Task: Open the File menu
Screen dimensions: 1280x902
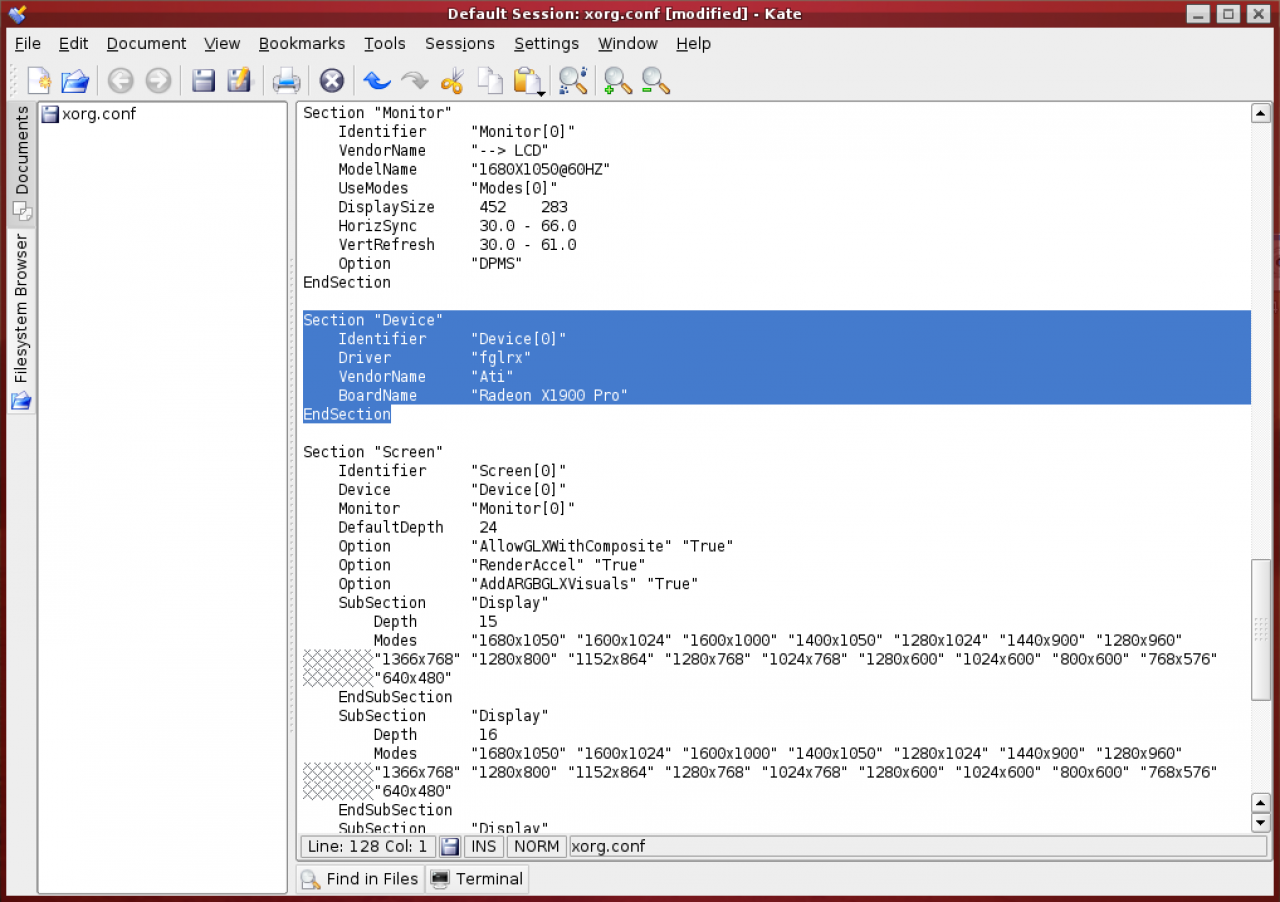Action: 28,43
